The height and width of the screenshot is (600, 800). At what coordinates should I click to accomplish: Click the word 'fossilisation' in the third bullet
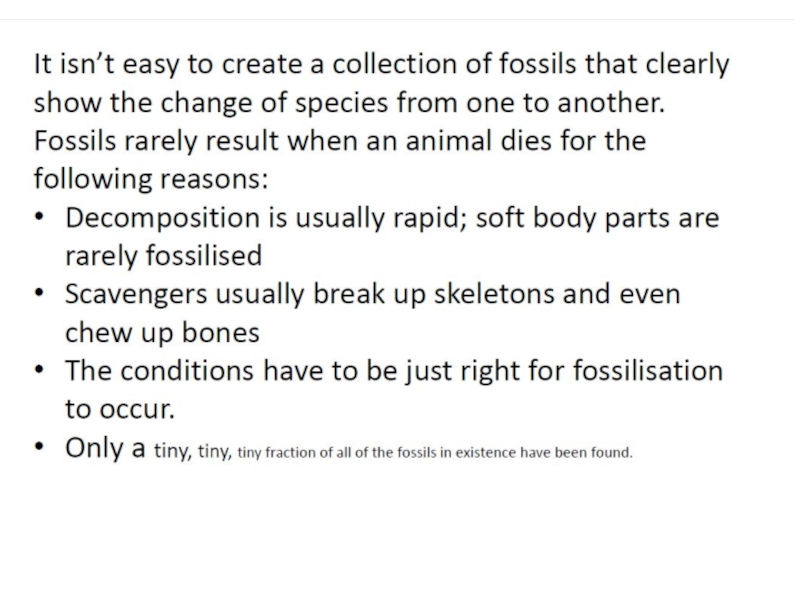pos(646,371)
